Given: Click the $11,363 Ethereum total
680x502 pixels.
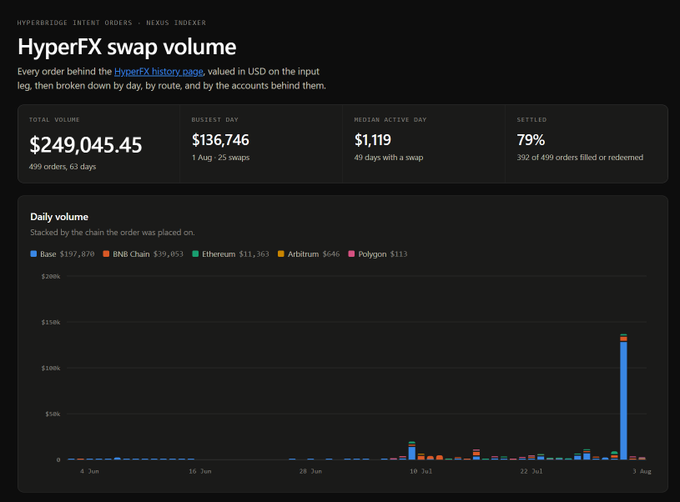Looking at the screenshot, I should [254, 254].
